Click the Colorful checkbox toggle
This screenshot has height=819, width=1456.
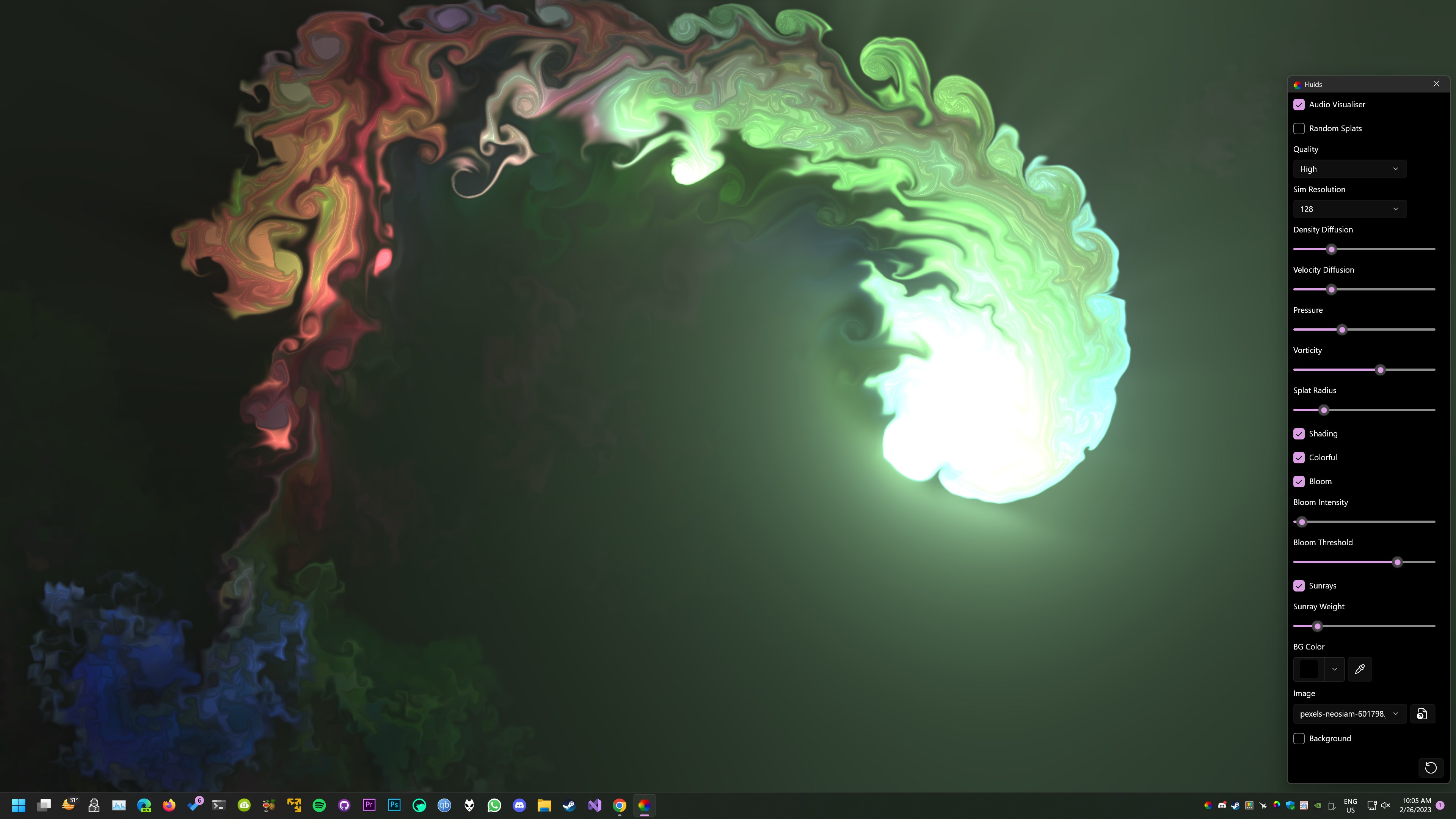pyautogui.click(x=1299, y=457)
